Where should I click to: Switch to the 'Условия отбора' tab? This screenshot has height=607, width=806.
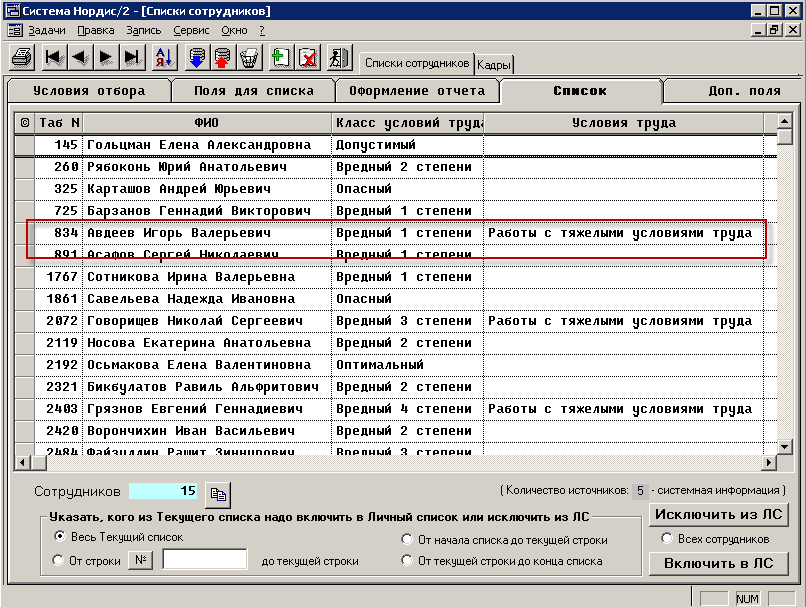click(88, 91)
